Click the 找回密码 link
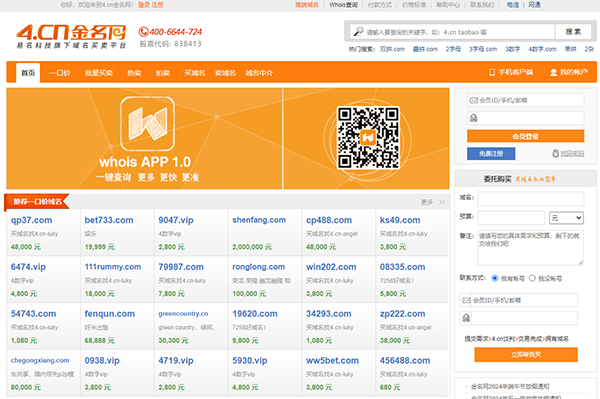This screenshot has width=600, height=399. [572, 153]
